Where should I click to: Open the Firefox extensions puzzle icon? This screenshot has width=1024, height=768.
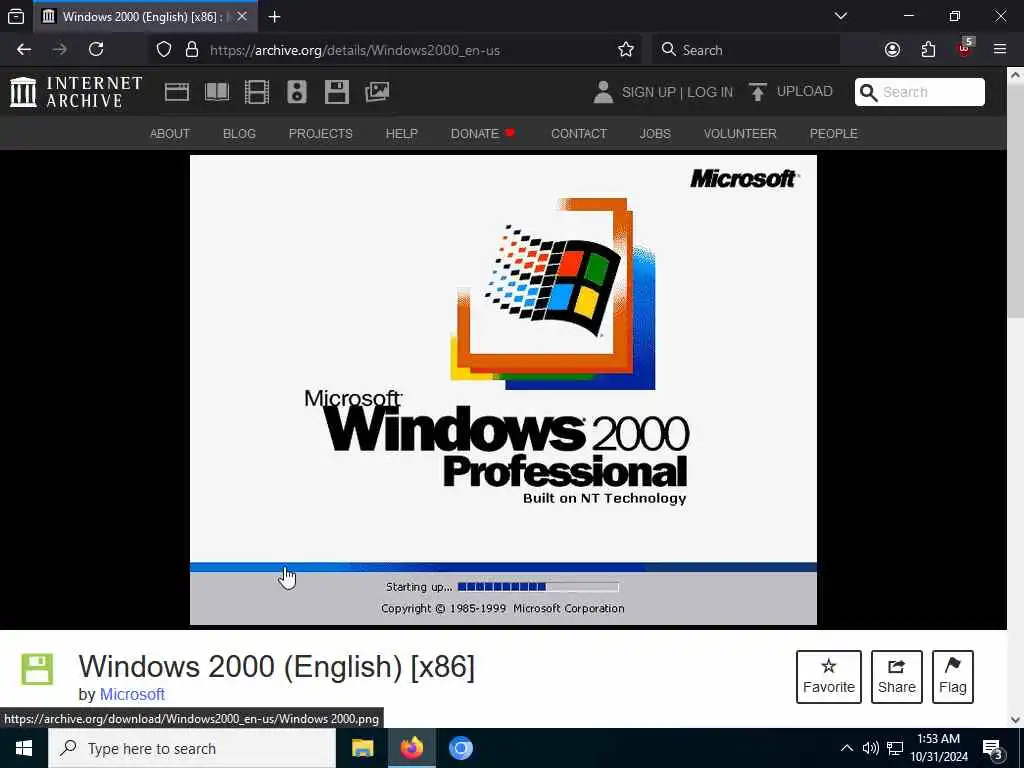click(x=928, y=50)
